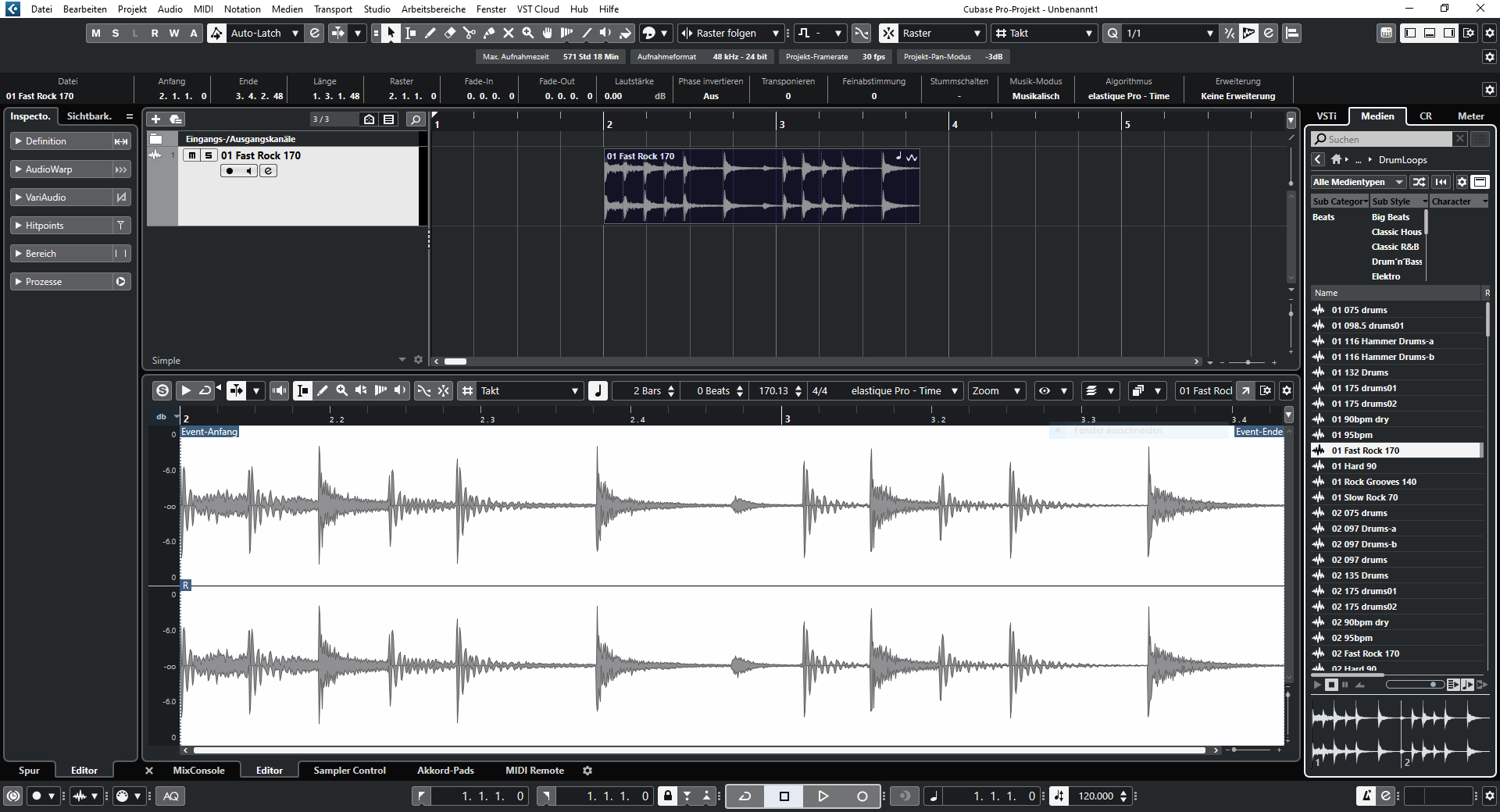The height and width of the screenshot is (812, 1500).
Task: Toggle monitor on 01 Fast Rock 170 track
Action: tap(248, 171)
